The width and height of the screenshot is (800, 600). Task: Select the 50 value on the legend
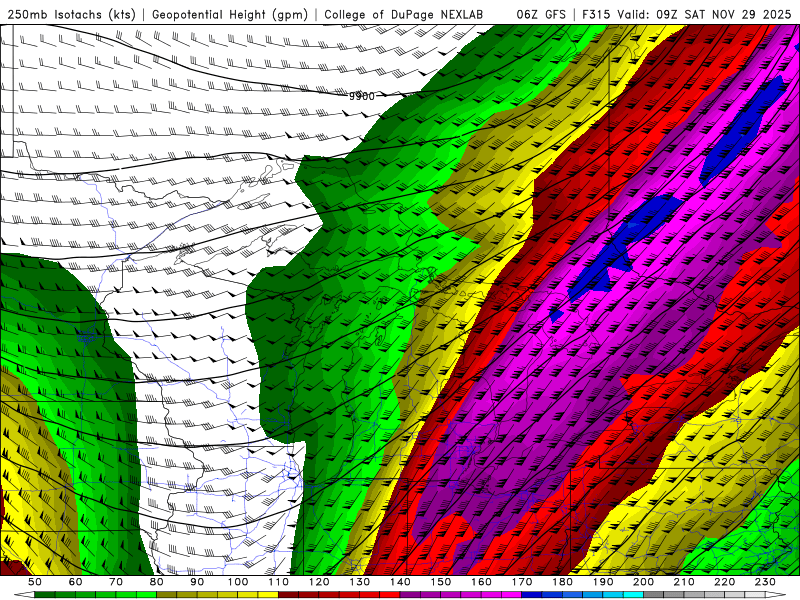pos(35,582)
